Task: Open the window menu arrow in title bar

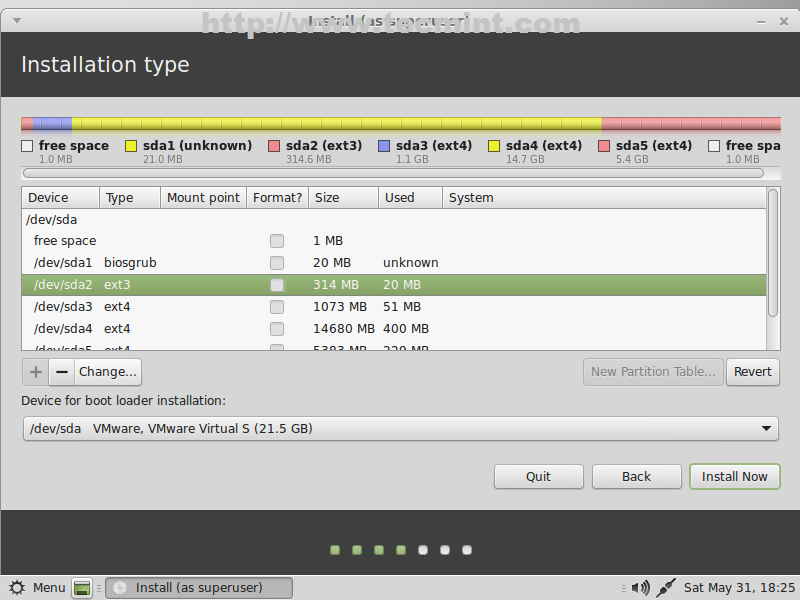Action: [15, 19]
